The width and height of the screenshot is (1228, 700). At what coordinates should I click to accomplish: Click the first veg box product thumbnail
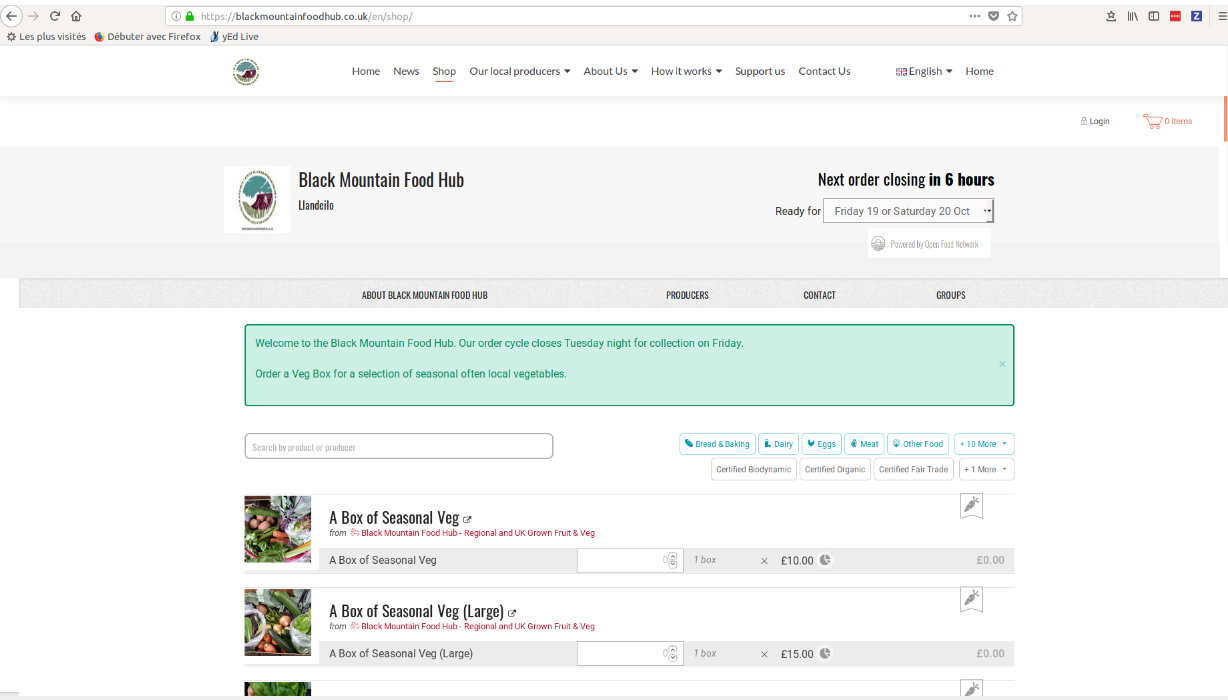pos(278,529)
